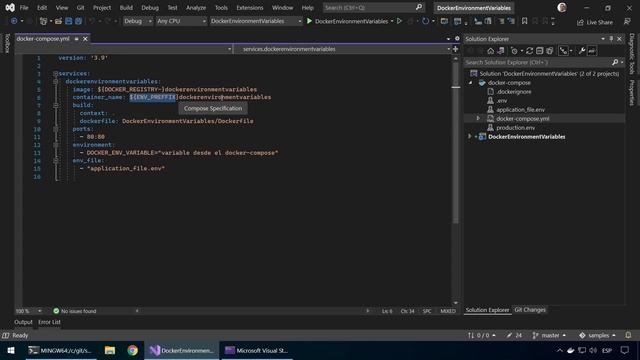Click the Solution Explorer search magnifier icon
This screenshot has width=640, height=360.
coord(615,62)
